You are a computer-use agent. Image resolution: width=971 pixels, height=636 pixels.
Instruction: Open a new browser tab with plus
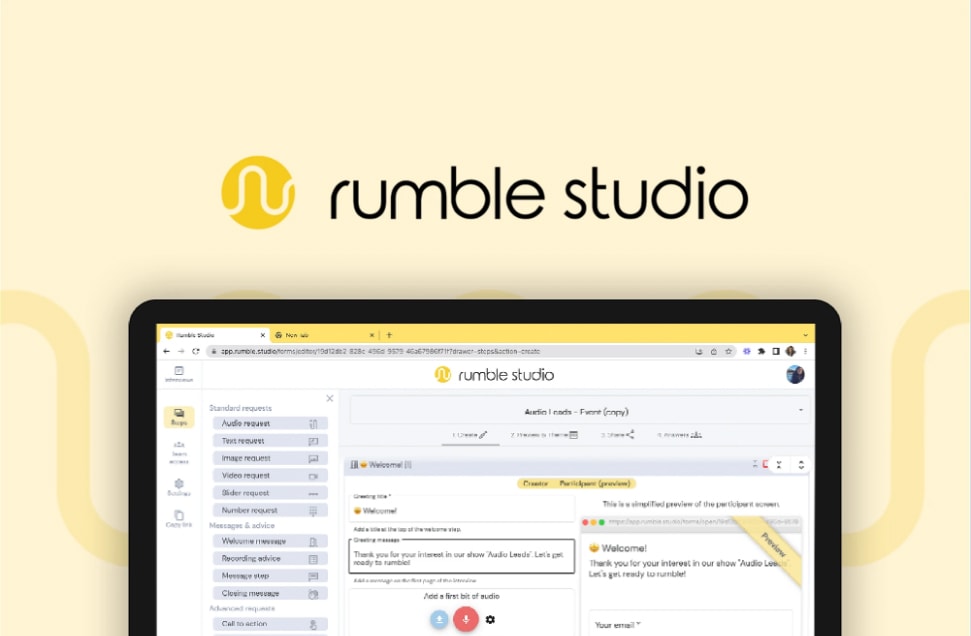pos(389,335)
